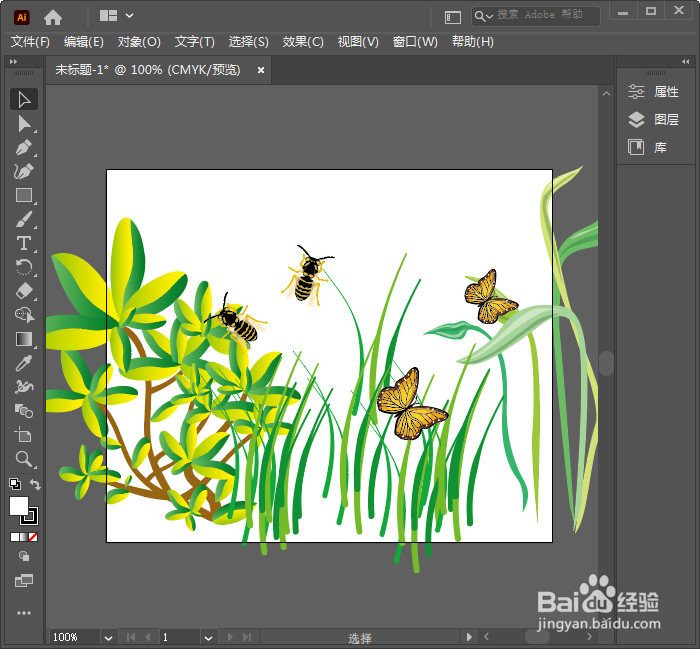This screenshot has width=700, height=649.
Task: Open the 编辑(E) menu
Action: (x=83, y=42)
